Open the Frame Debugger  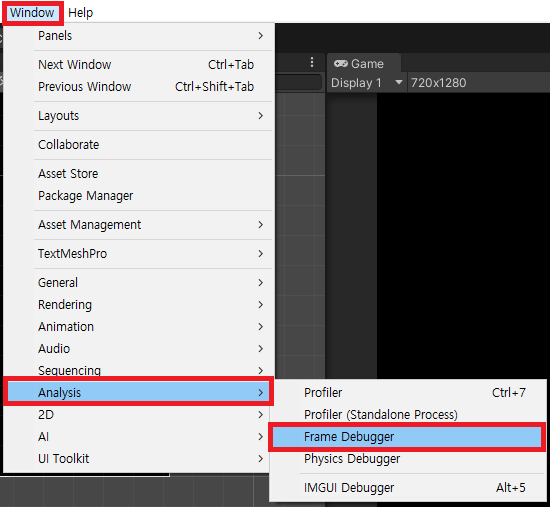408,437
